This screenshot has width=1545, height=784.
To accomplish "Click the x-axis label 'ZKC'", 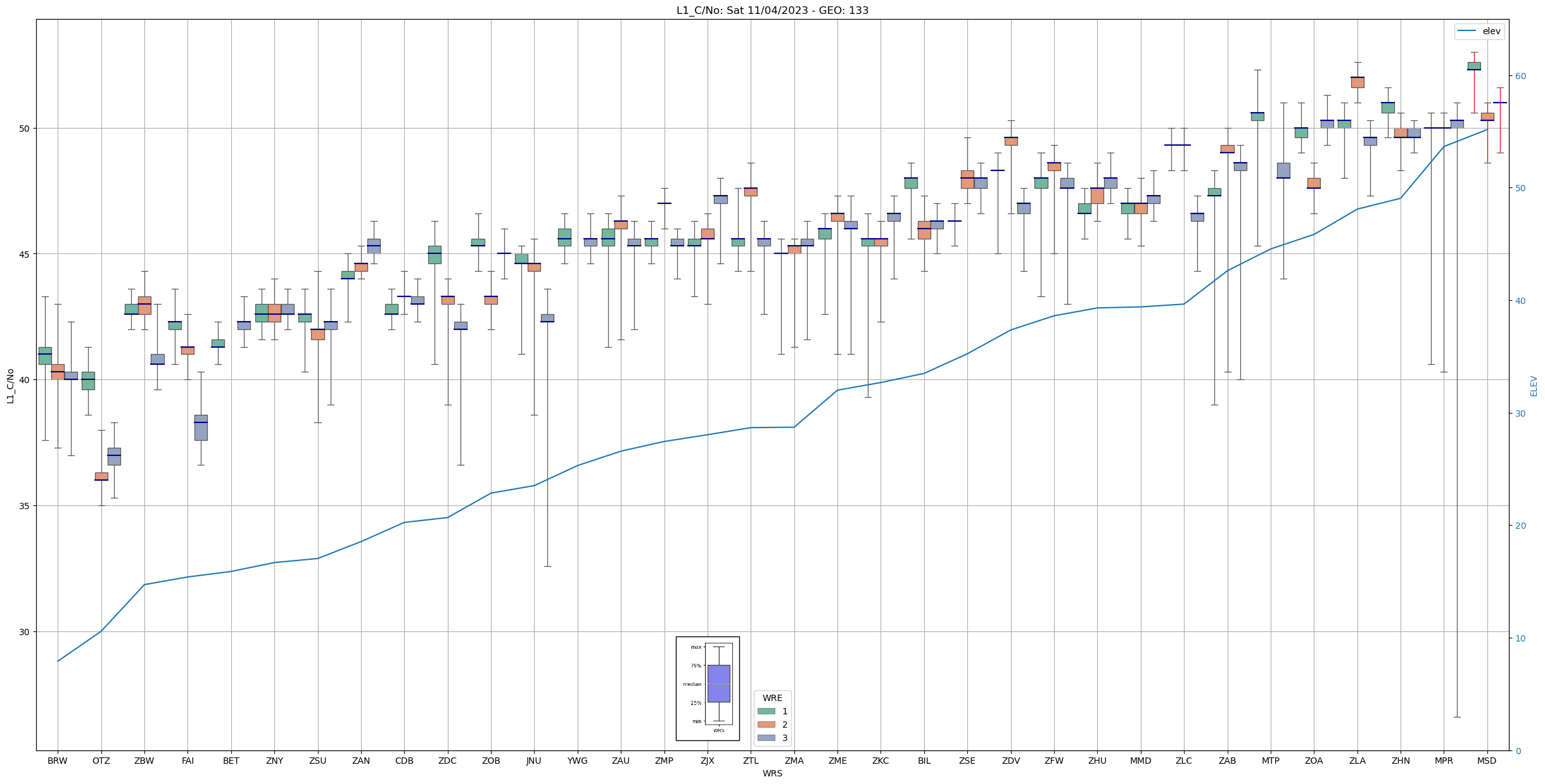I will [x=881, y=761].
